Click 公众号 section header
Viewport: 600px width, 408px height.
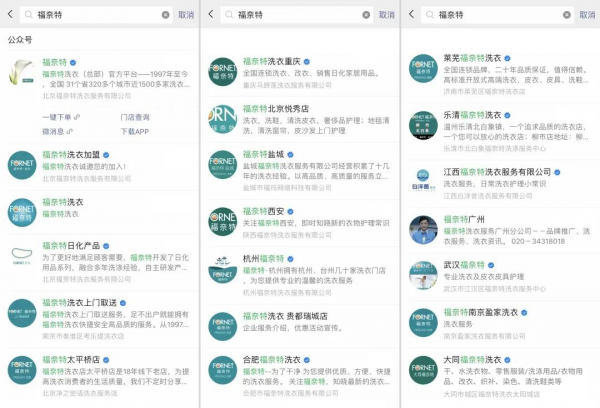click(x=20, y=39)
